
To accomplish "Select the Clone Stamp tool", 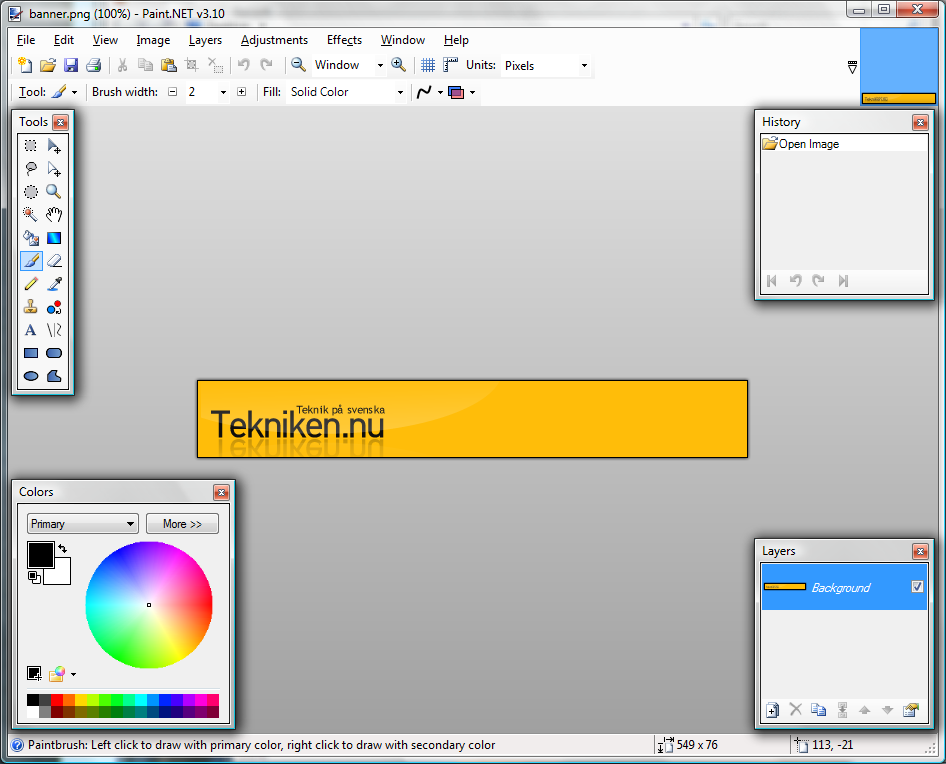I will coord(31,307).
